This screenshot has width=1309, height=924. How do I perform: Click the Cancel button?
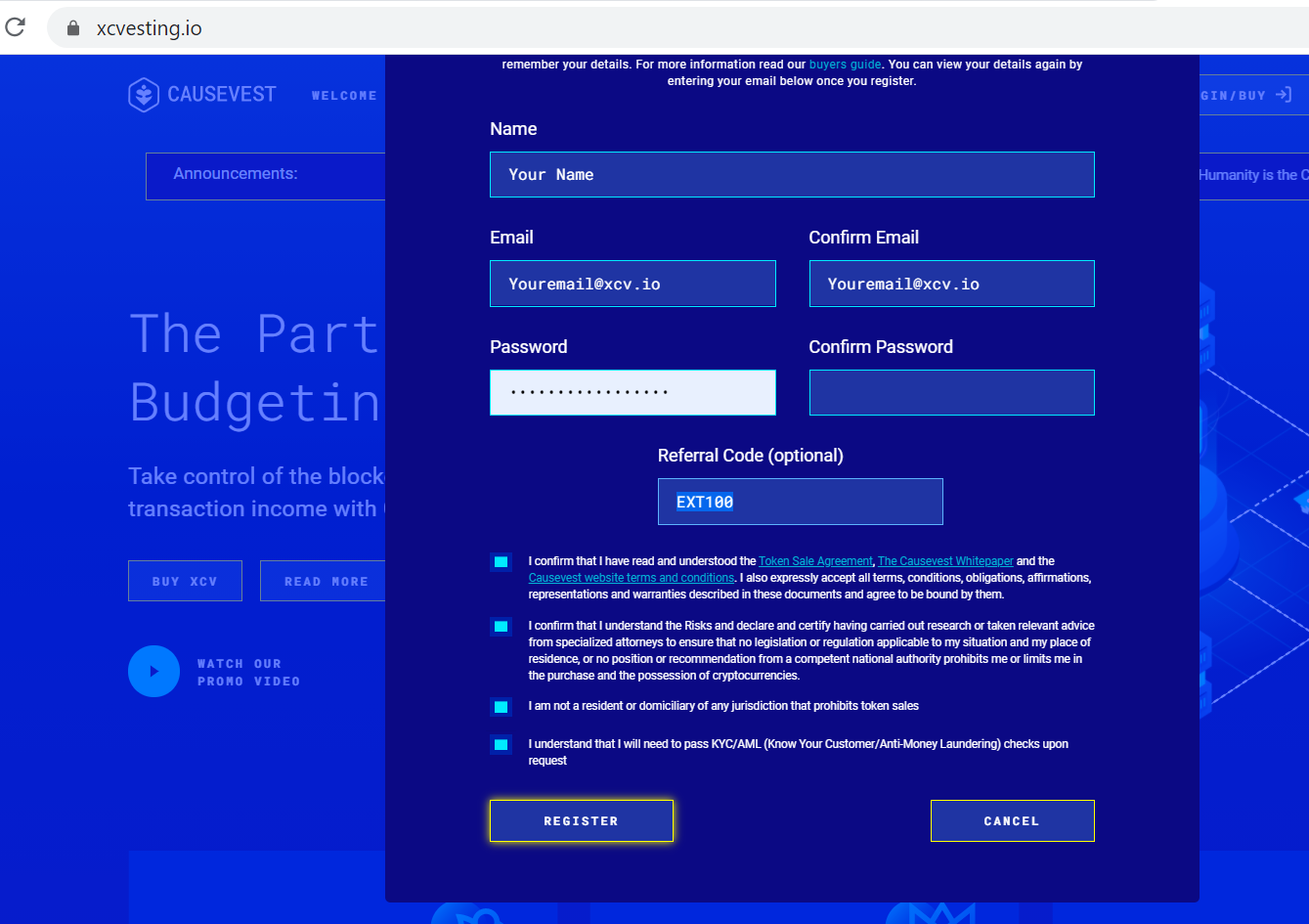1012,821
